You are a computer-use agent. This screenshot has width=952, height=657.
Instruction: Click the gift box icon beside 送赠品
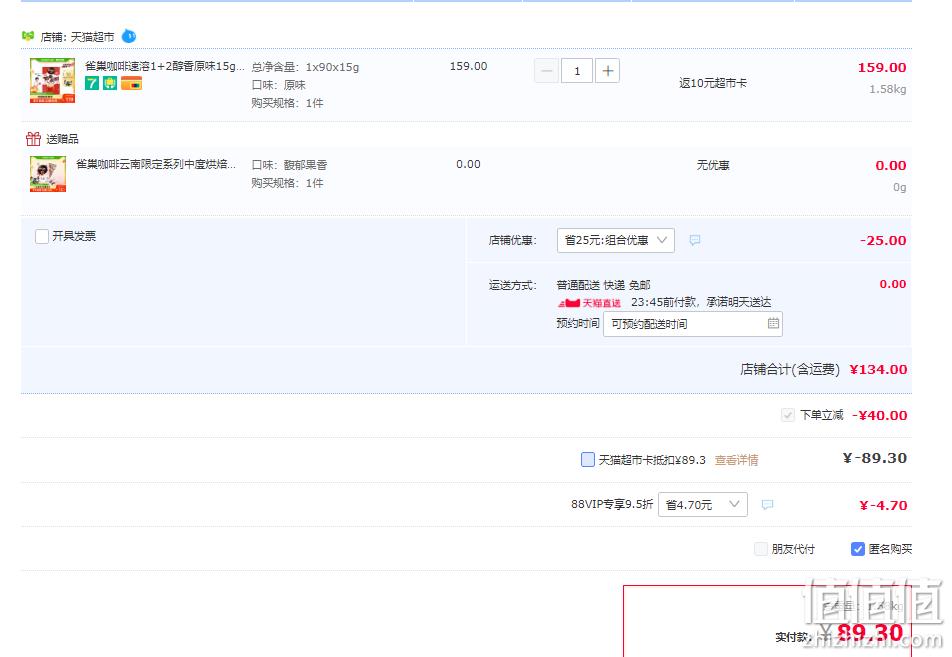tap(33, 139)
